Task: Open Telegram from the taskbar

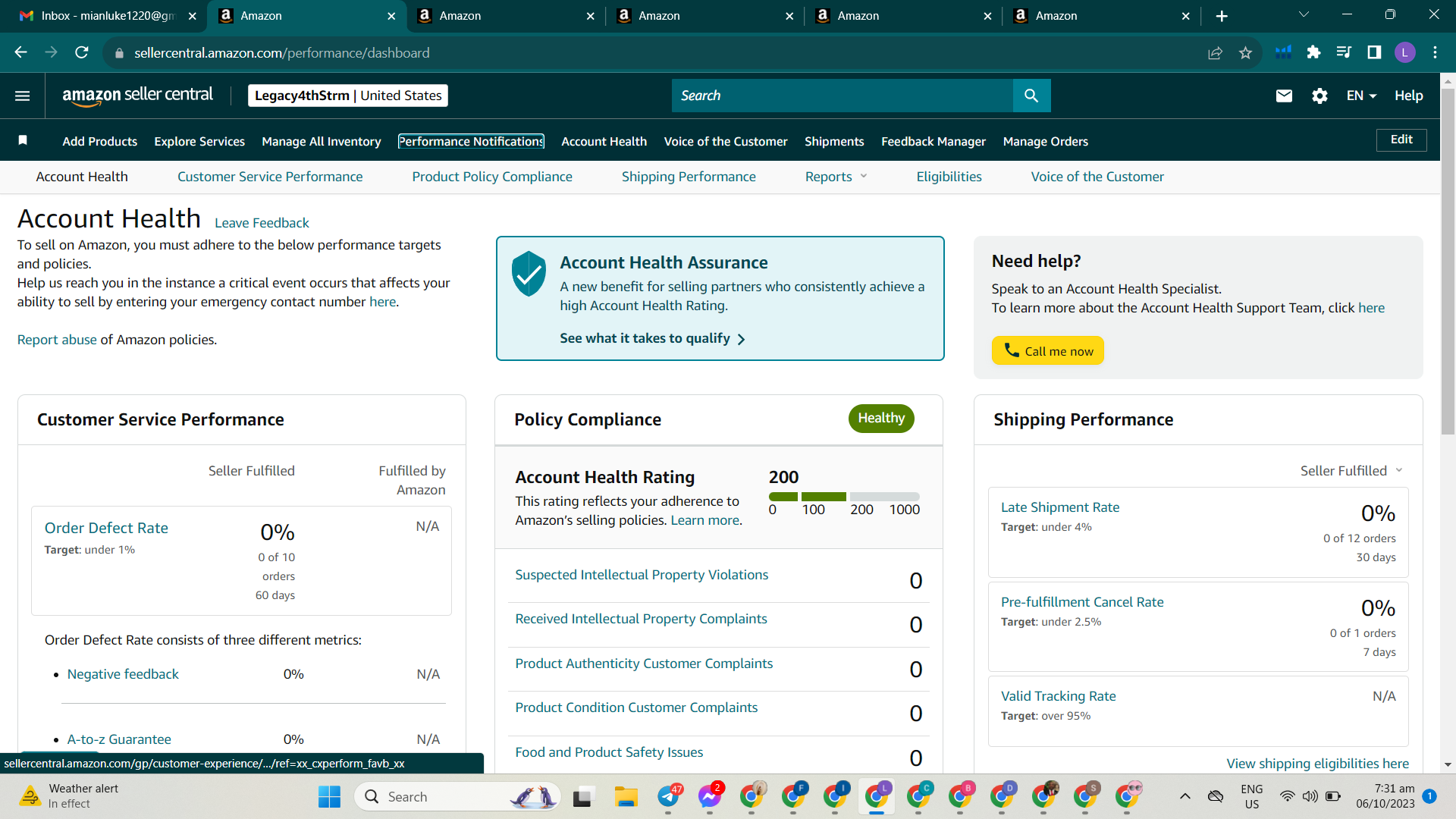Action: 668,796
